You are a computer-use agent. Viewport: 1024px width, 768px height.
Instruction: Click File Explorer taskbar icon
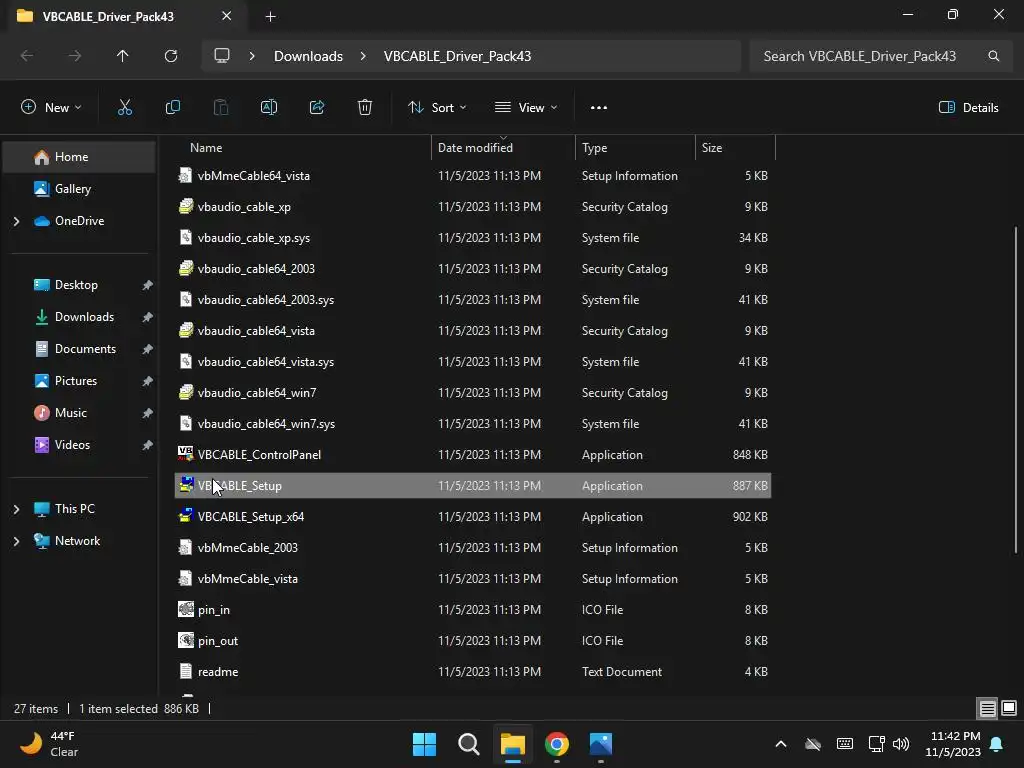[513, 744]
